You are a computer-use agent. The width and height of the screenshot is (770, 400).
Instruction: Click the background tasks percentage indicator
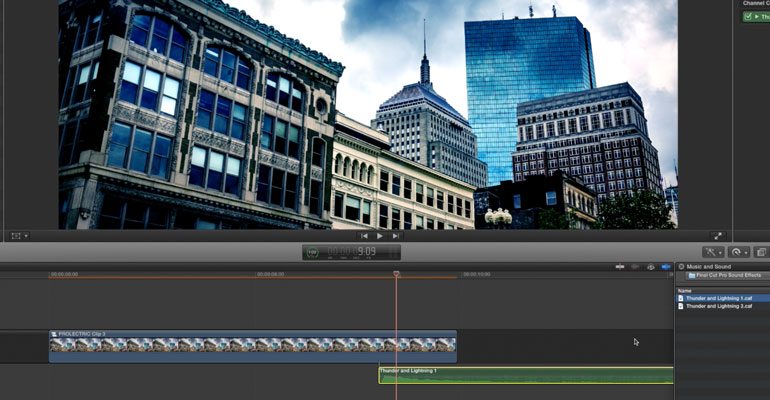(x=312, y=253)
